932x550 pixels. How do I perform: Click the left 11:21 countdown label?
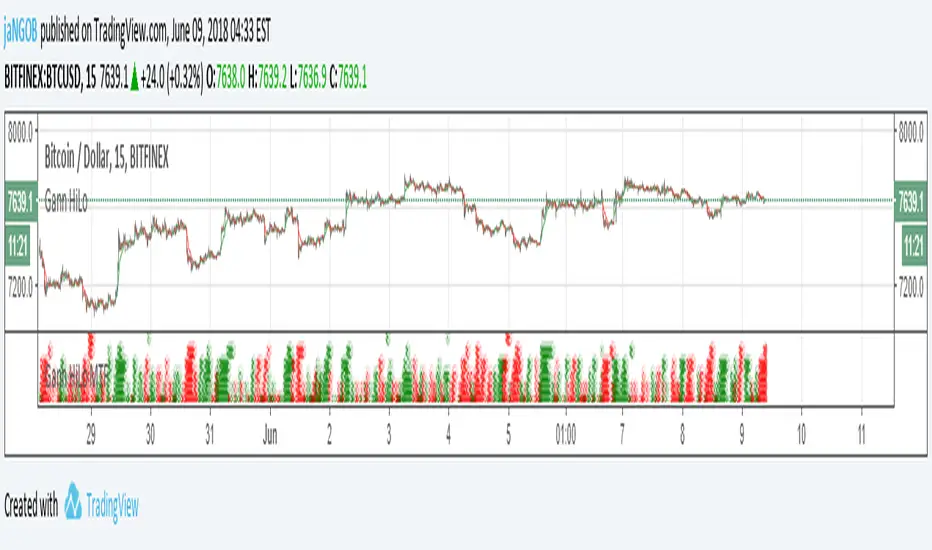coord(18,244)
